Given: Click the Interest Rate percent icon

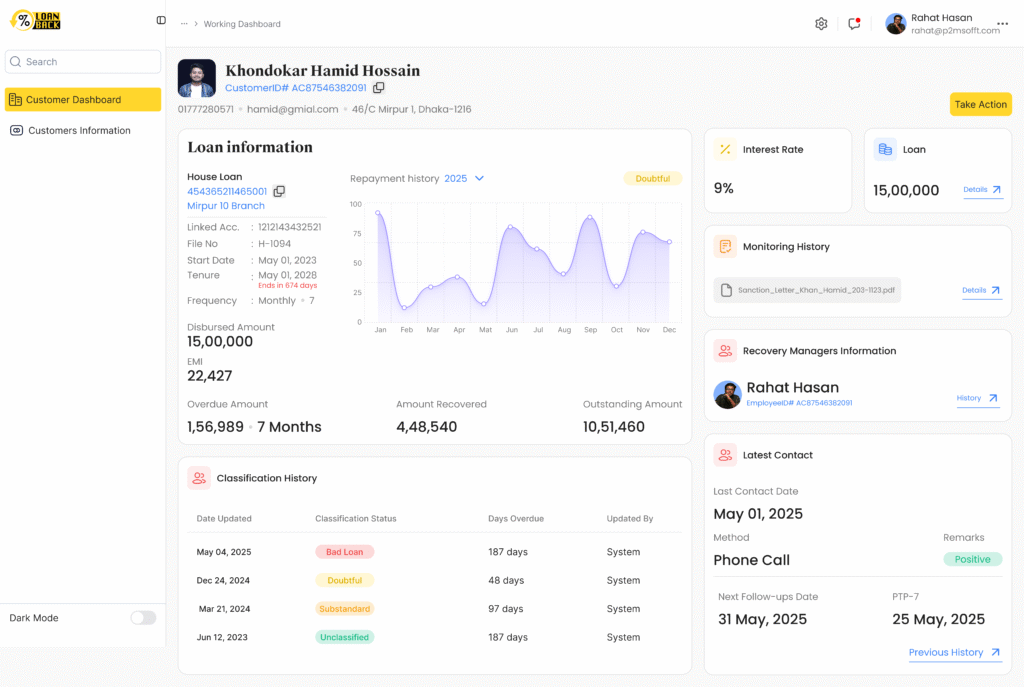Looking at the screenshot, I should [725, 149].
